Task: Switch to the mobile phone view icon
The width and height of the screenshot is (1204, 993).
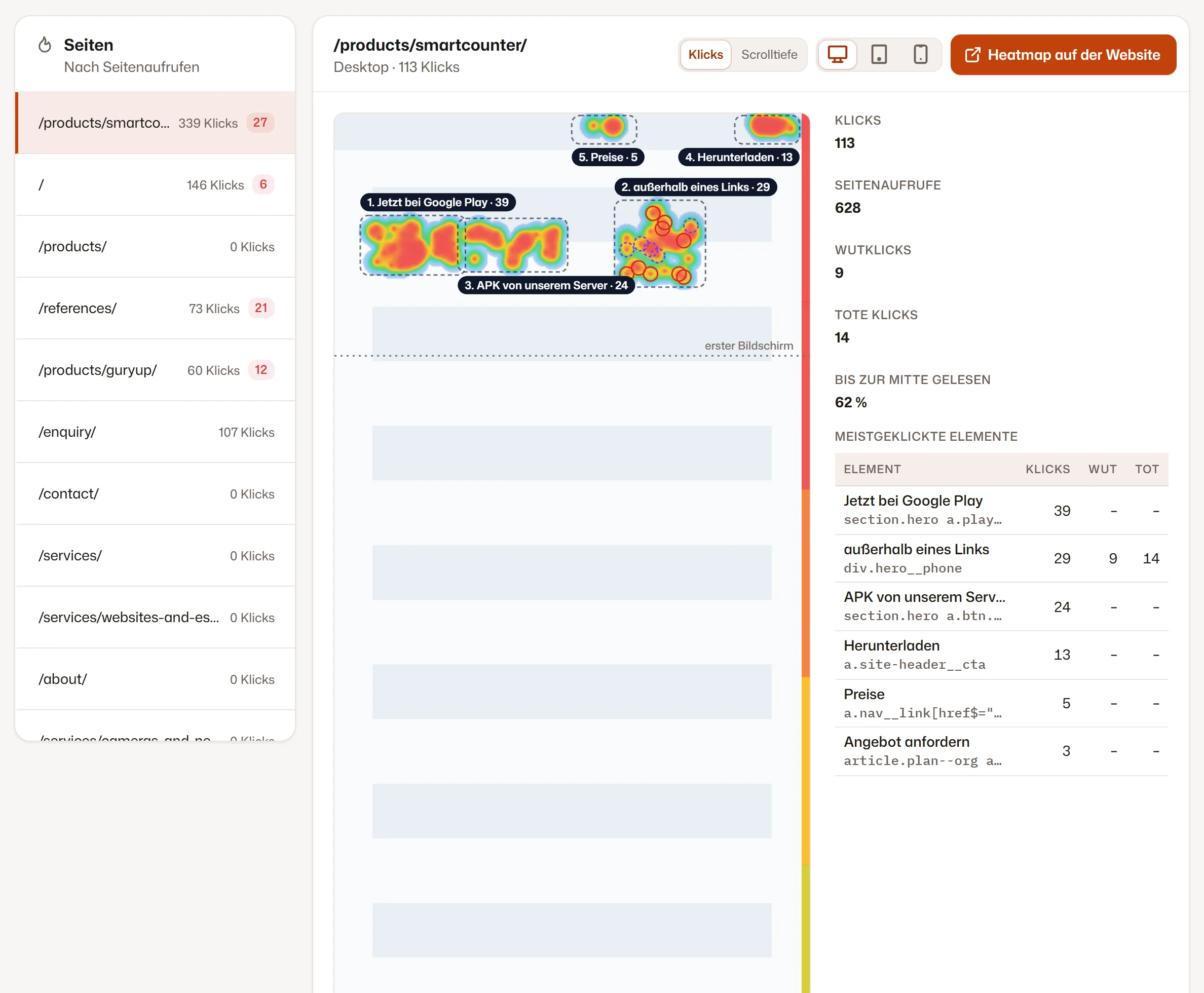Action: click(920, 55)
